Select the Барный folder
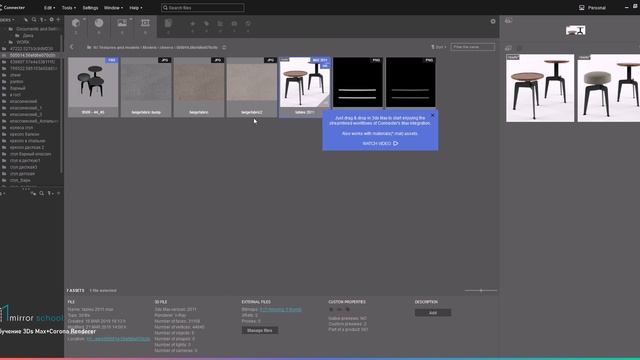The width and height of the screenshot is (640, 360). [x=18, y=88]
